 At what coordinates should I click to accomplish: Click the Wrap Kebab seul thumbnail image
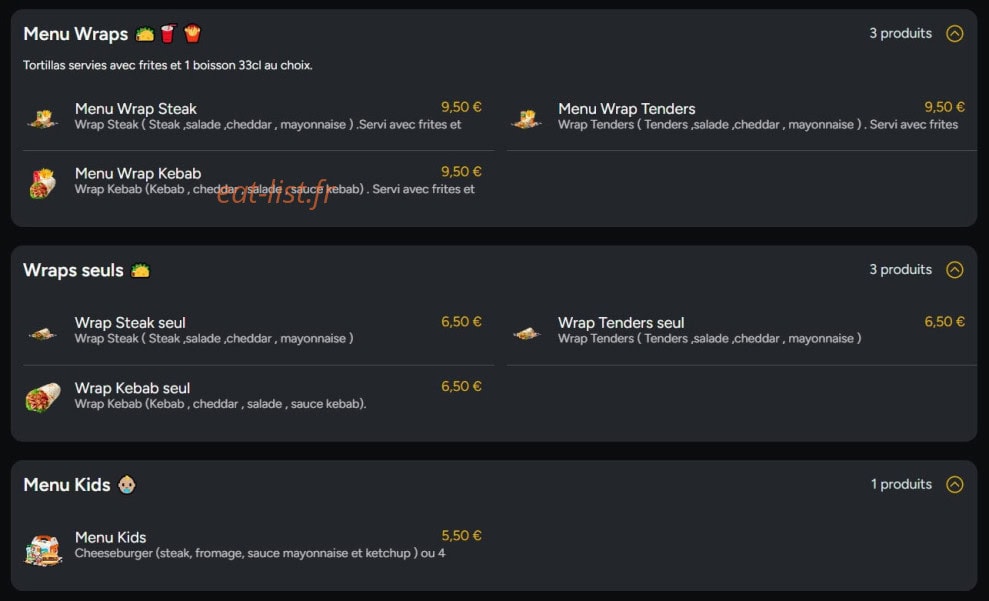point(43,397)
